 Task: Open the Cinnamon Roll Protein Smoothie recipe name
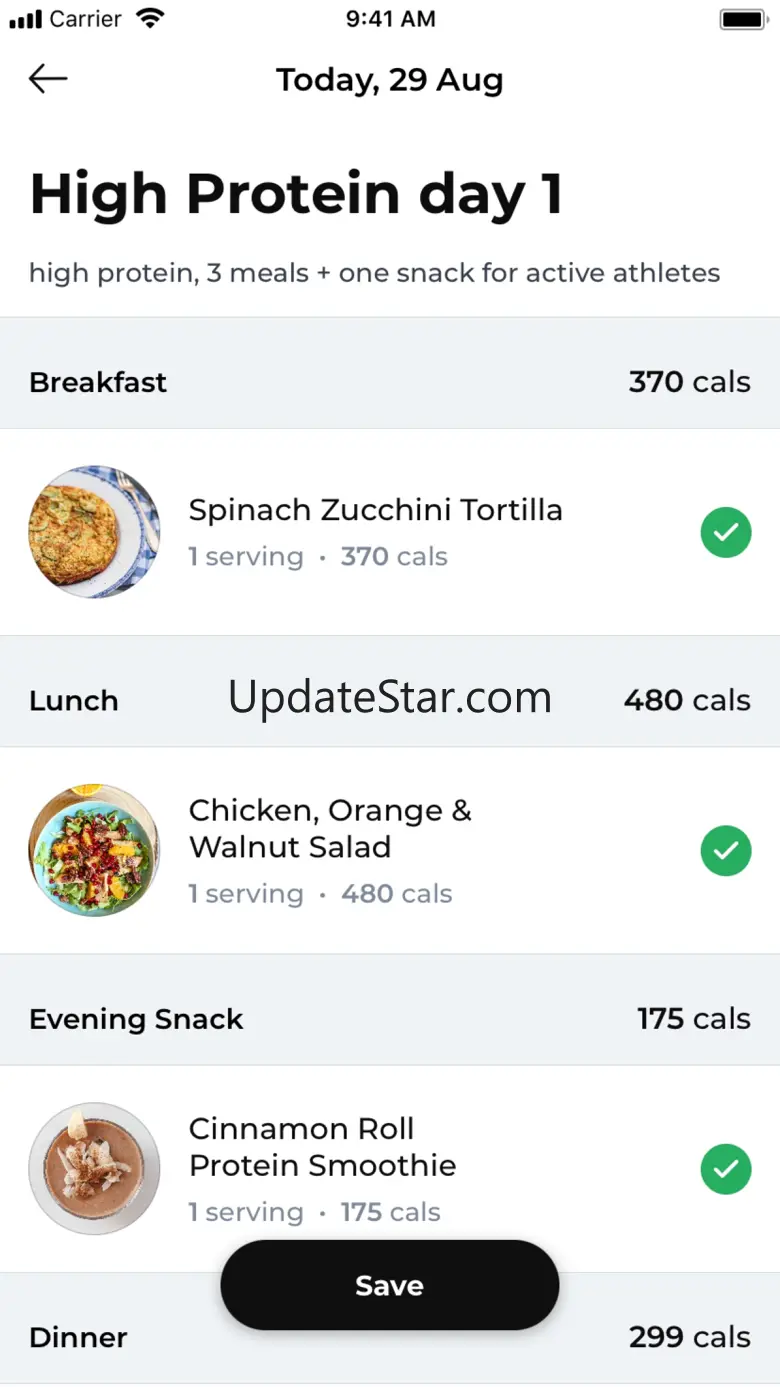[323, 1147]
